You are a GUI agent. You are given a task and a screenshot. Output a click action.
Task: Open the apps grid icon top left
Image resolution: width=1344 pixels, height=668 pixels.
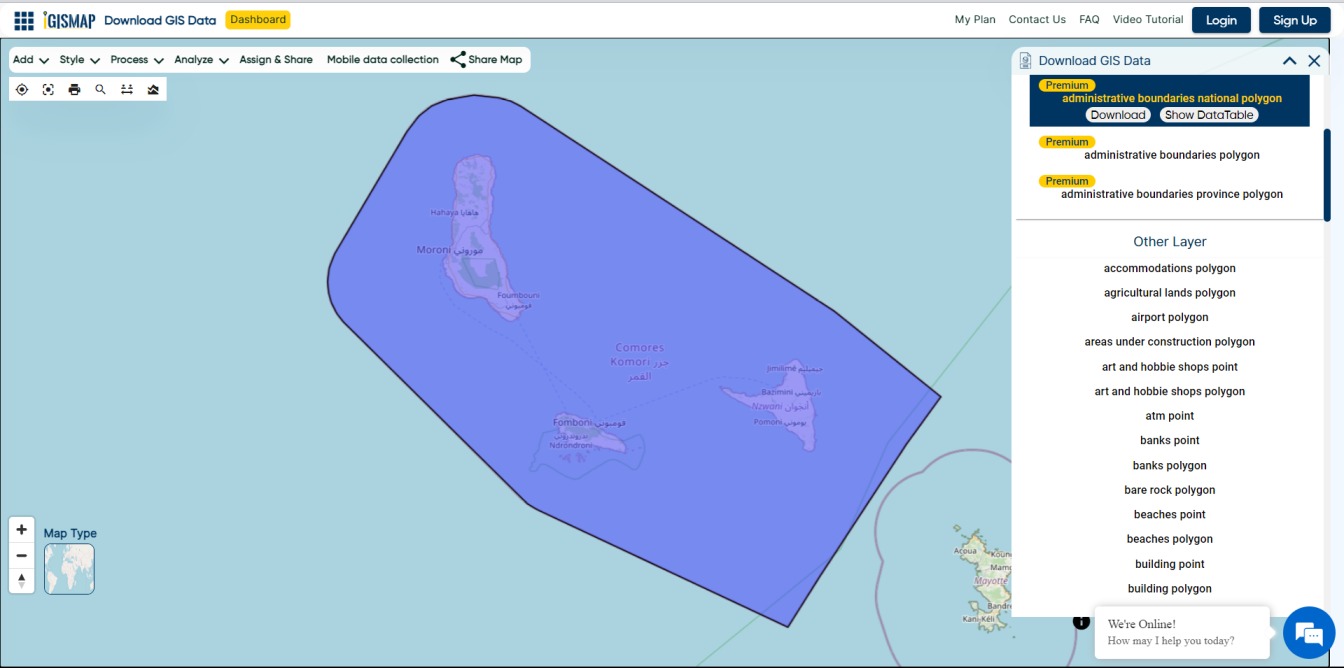tap(22, 18)
